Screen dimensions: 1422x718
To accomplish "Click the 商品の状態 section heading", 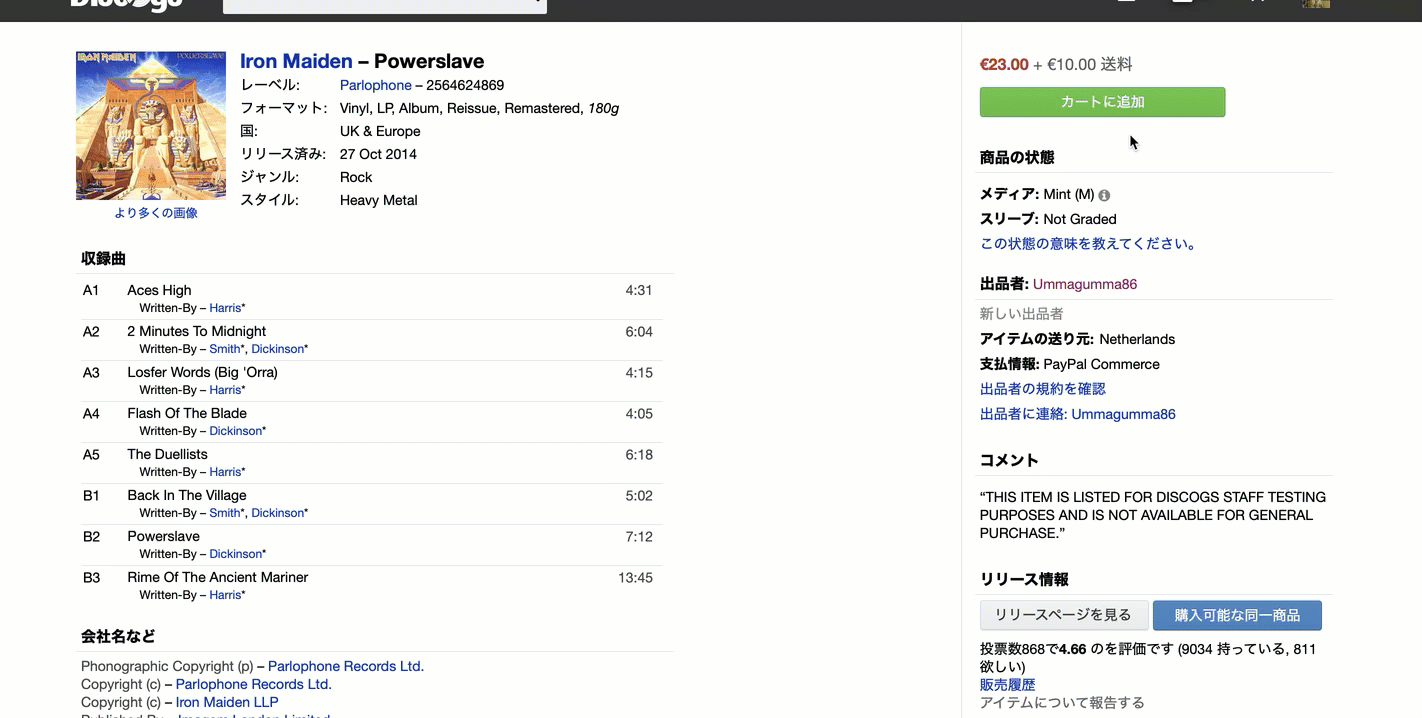I will click(1017, 158).
